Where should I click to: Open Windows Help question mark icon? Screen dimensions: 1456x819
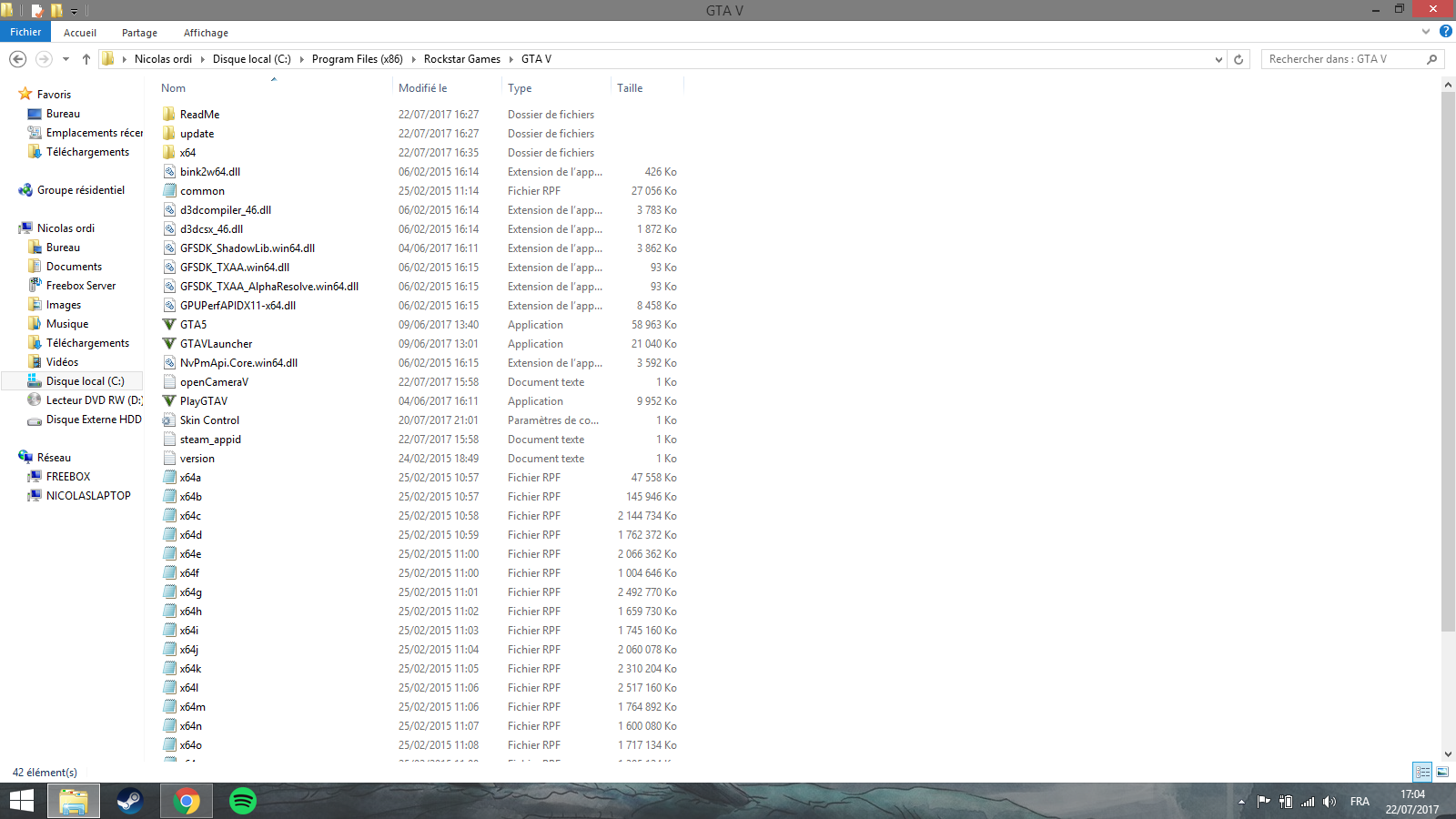click(x=1445, y=32)
